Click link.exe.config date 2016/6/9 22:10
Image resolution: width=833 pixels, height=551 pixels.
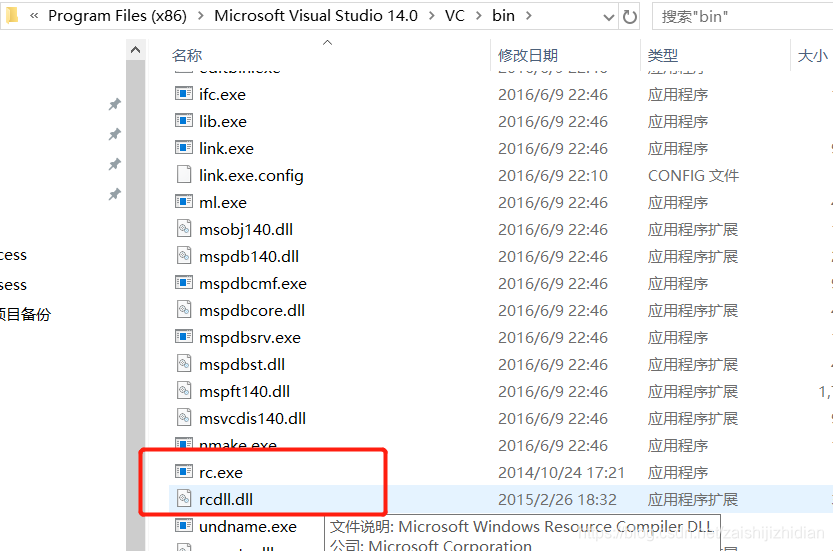tap(552, 175)
